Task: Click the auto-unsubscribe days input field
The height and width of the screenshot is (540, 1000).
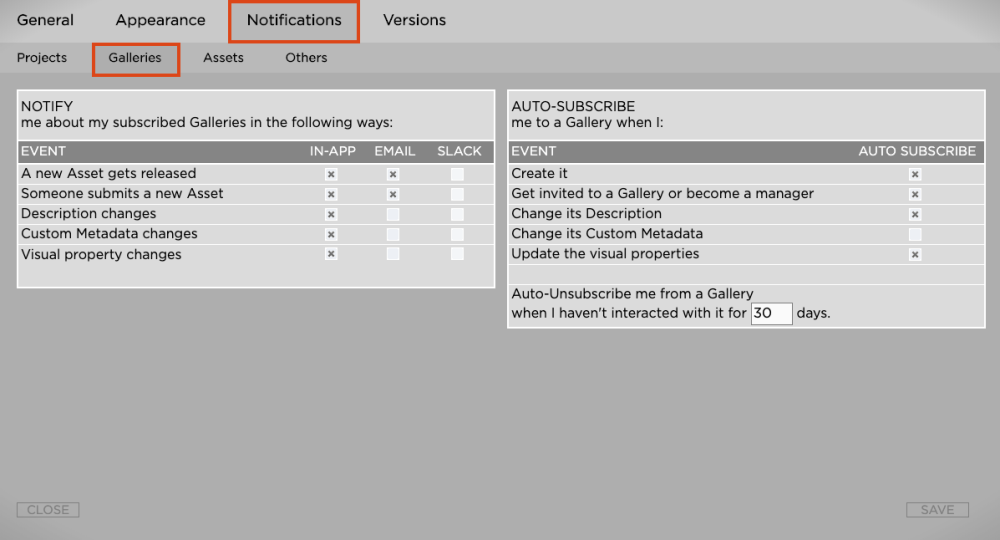Action: click(x=771, y=313)
